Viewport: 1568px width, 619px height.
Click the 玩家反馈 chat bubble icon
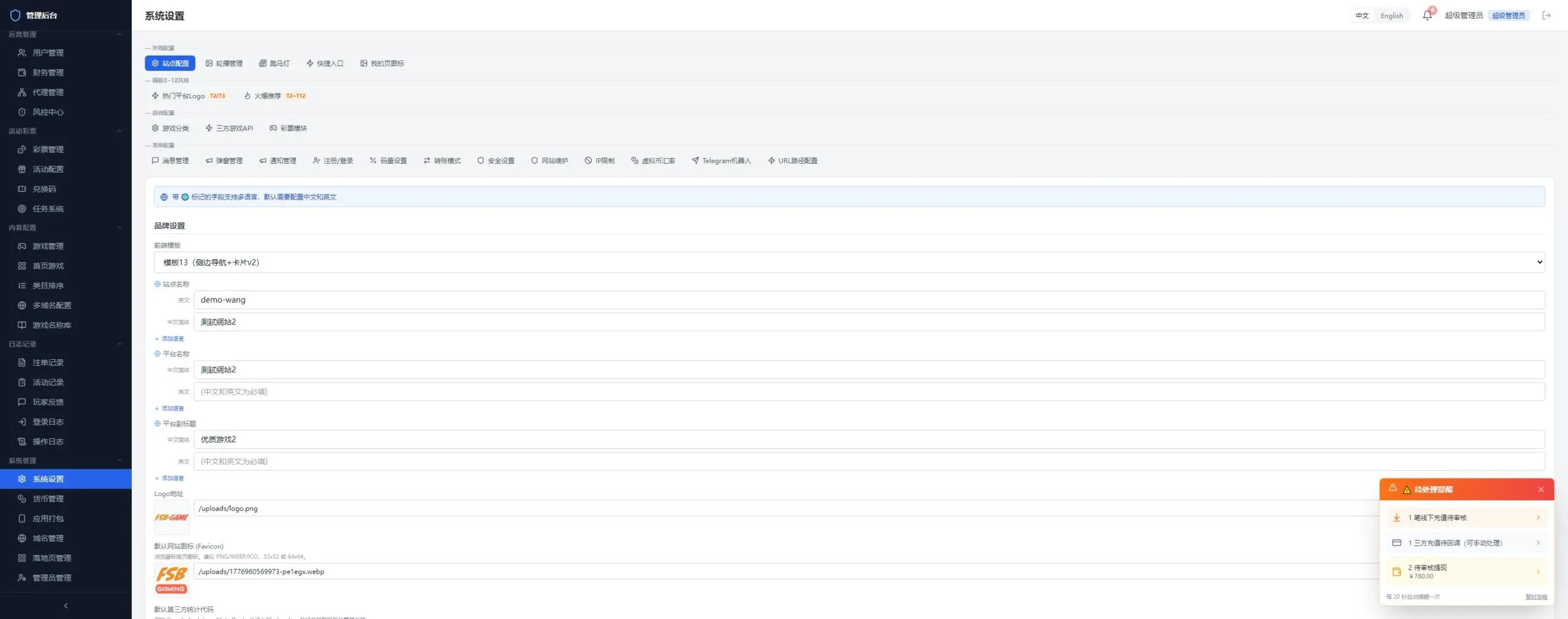pyautogui.click(x=21, y=402)
